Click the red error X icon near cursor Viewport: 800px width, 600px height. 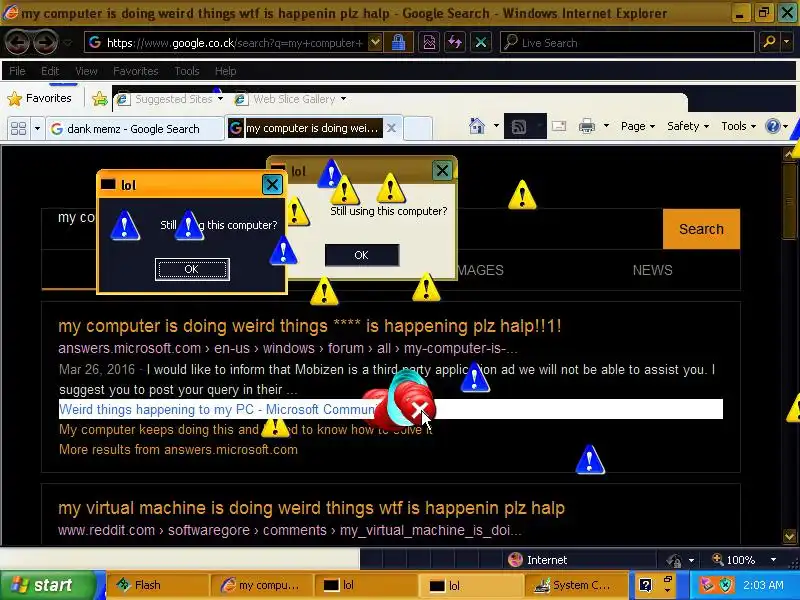point(418,408)
